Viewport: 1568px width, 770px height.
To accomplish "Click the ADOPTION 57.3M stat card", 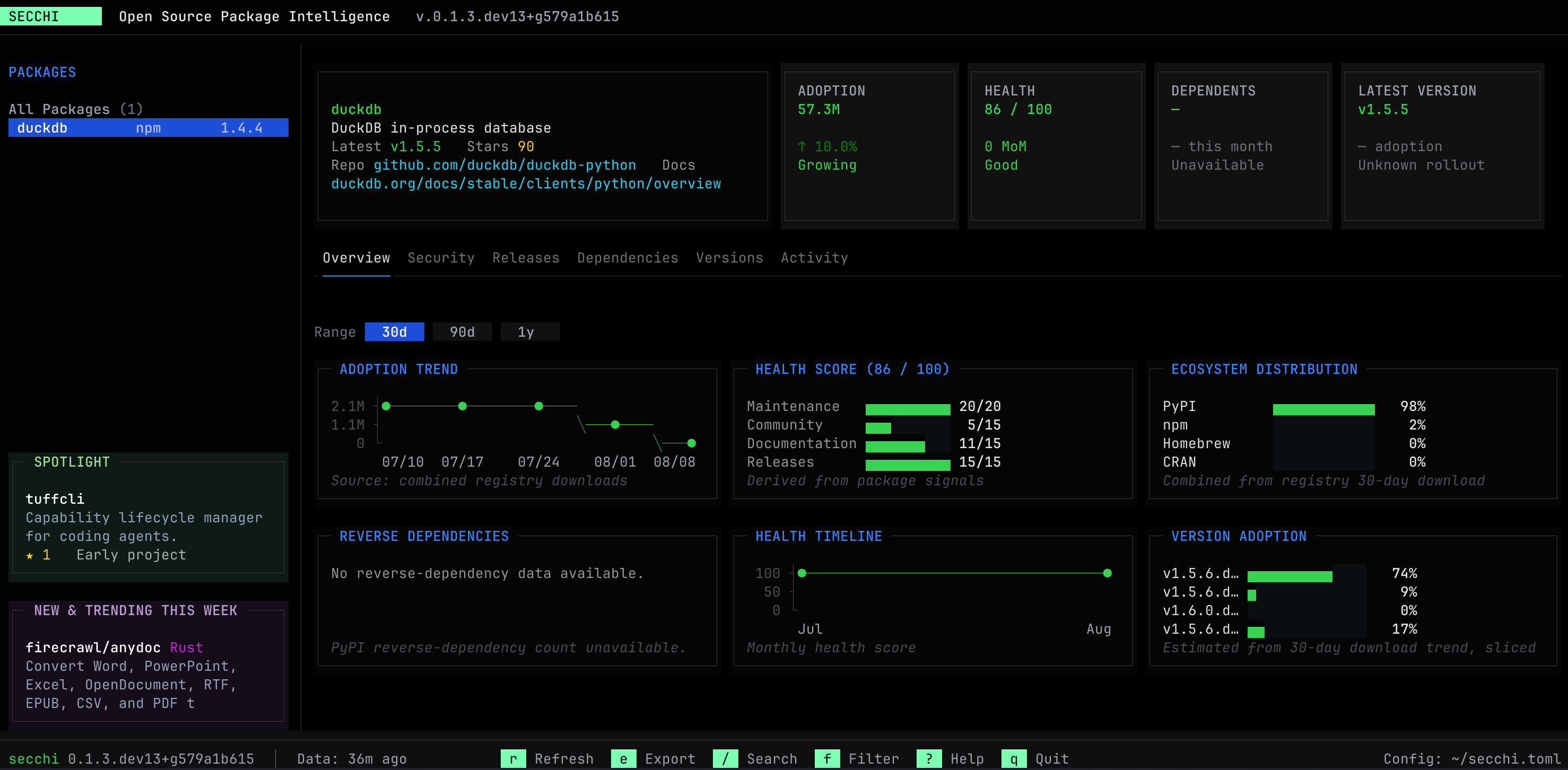I will tap(869, 146).
